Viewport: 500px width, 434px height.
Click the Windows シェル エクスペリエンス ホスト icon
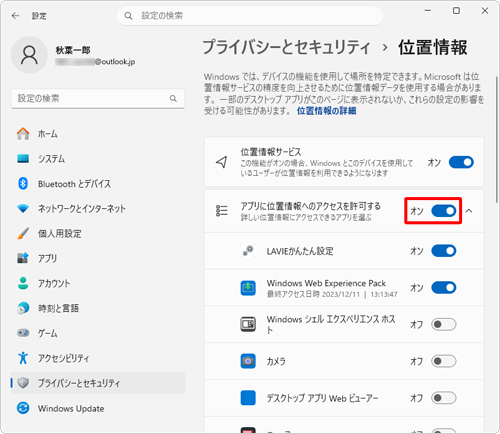248,324
